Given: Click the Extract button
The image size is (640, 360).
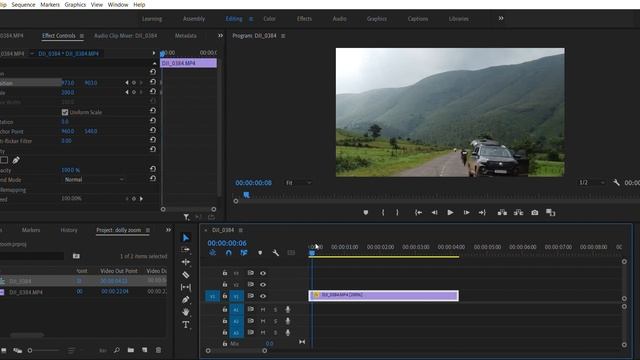Looking at the screenshot, I should (x=518, y=213).
